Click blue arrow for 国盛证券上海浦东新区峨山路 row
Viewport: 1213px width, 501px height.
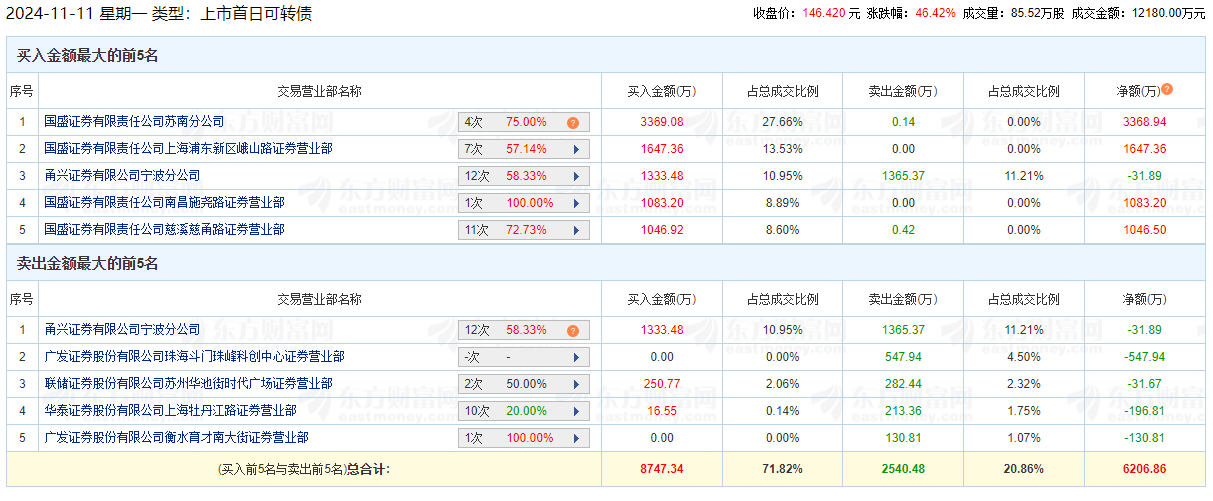point(576,149)
